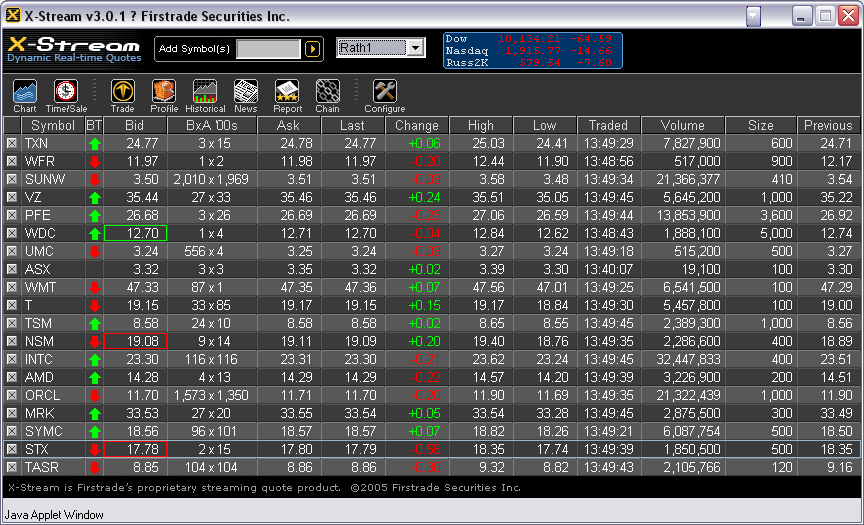Sort by the Size column header

[760, 126]
